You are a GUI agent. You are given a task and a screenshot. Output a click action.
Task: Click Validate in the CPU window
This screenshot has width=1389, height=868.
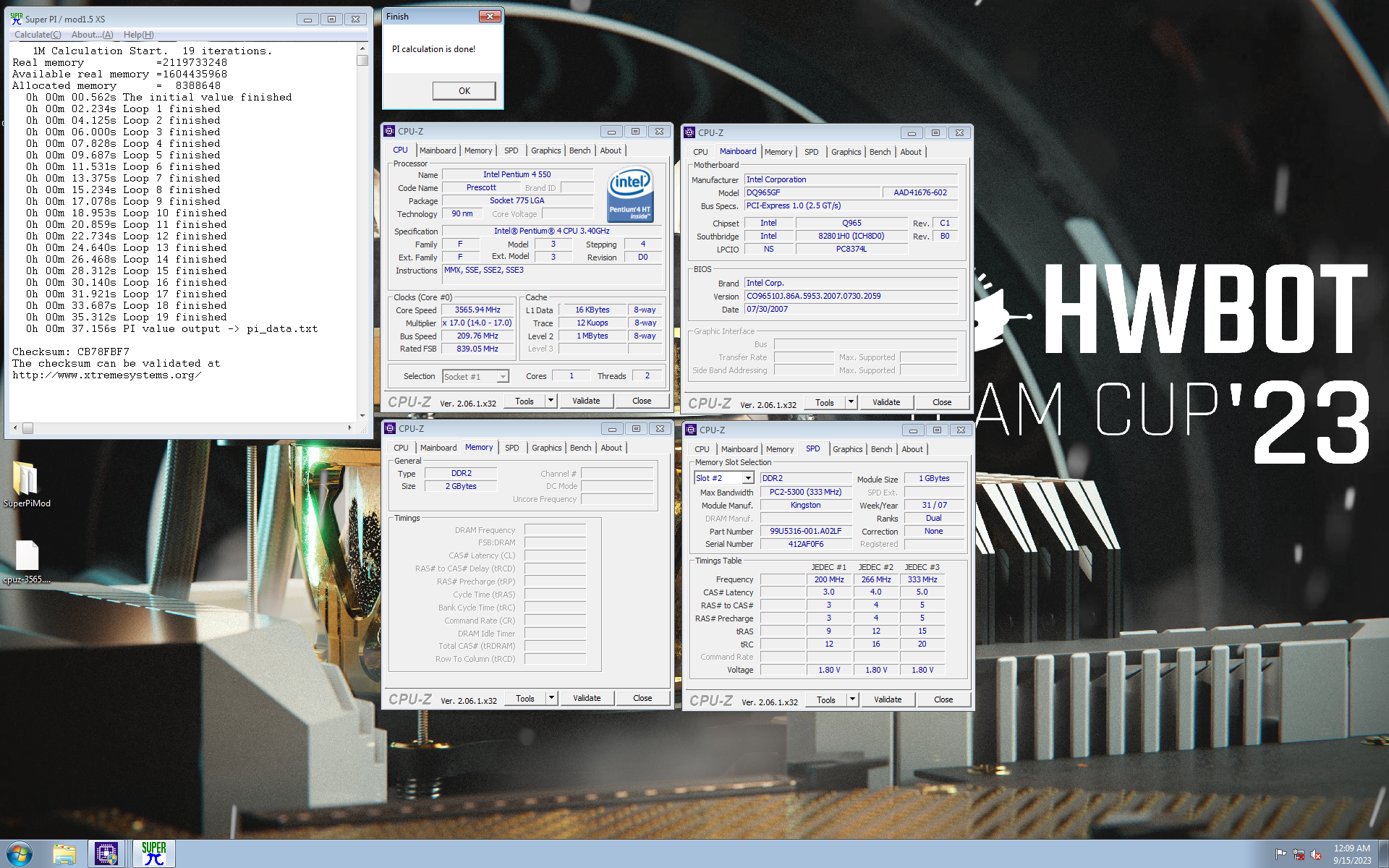[586, 401]
